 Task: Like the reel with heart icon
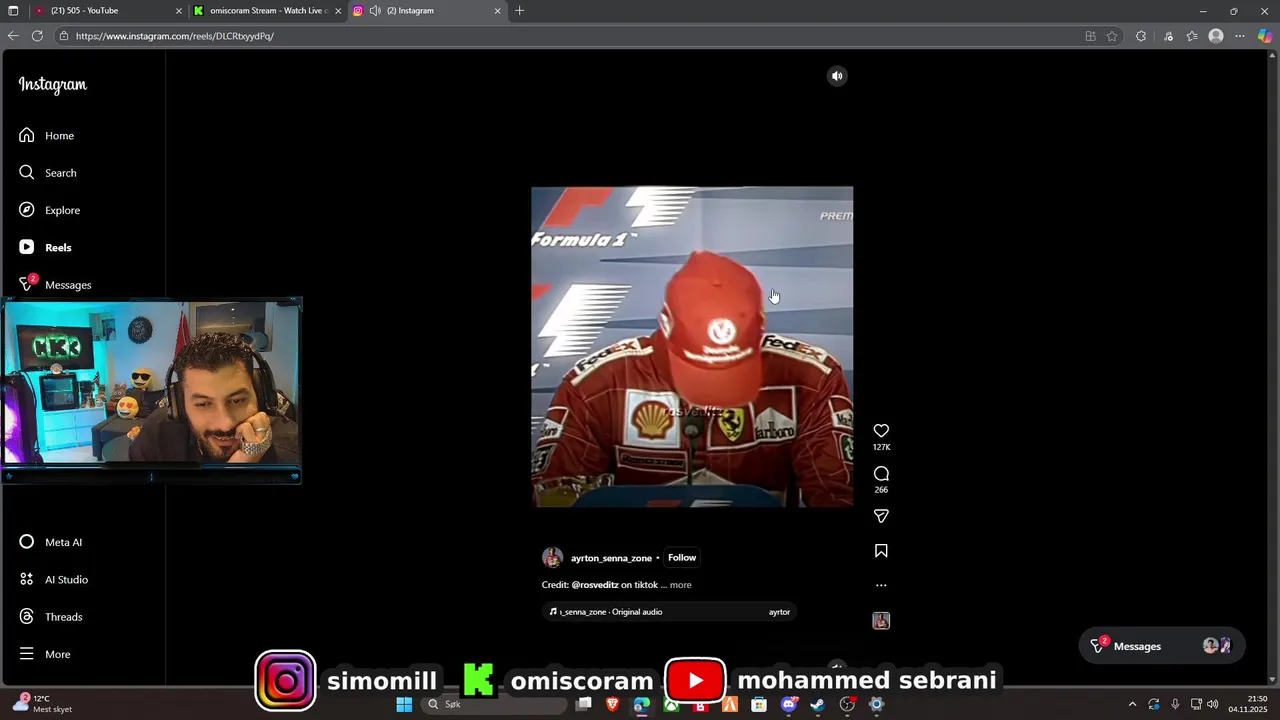pyautogui.click(x=881, y=431)
